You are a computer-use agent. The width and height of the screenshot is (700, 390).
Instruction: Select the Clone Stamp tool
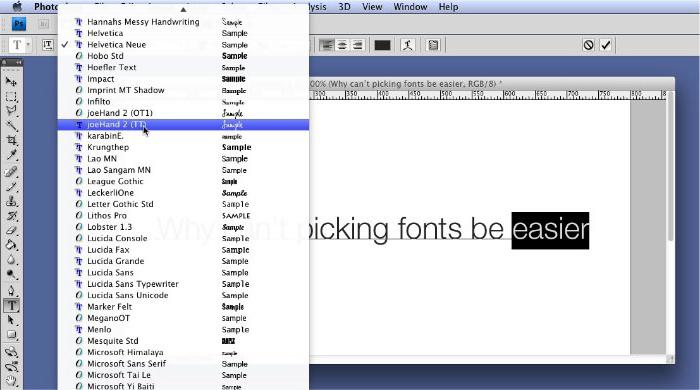pyautogui.click(x=11, y=202)
